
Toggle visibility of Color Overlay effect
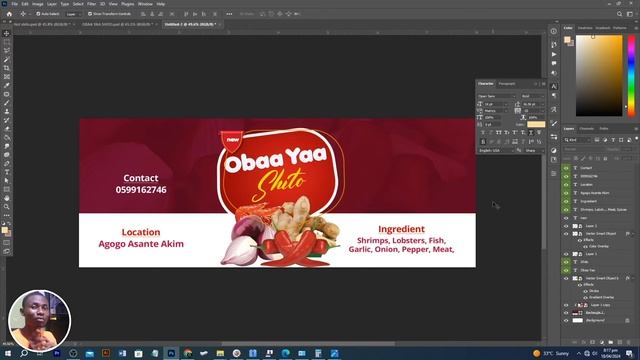click(x=585, y=247)
